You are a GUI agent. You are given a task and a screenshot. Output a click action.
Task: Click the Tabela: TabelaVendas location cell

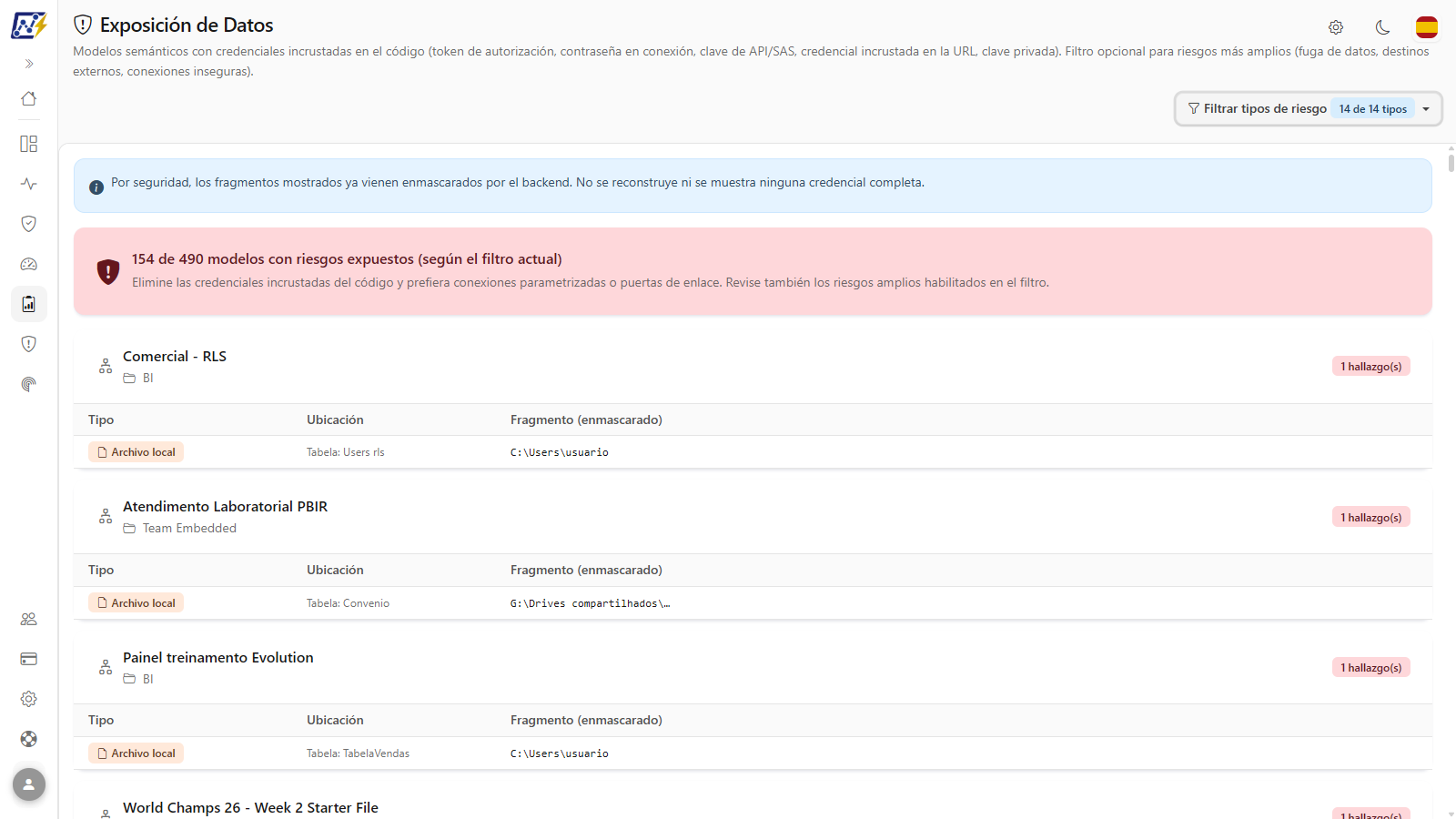pyautogui.click(x=359, y=753)
